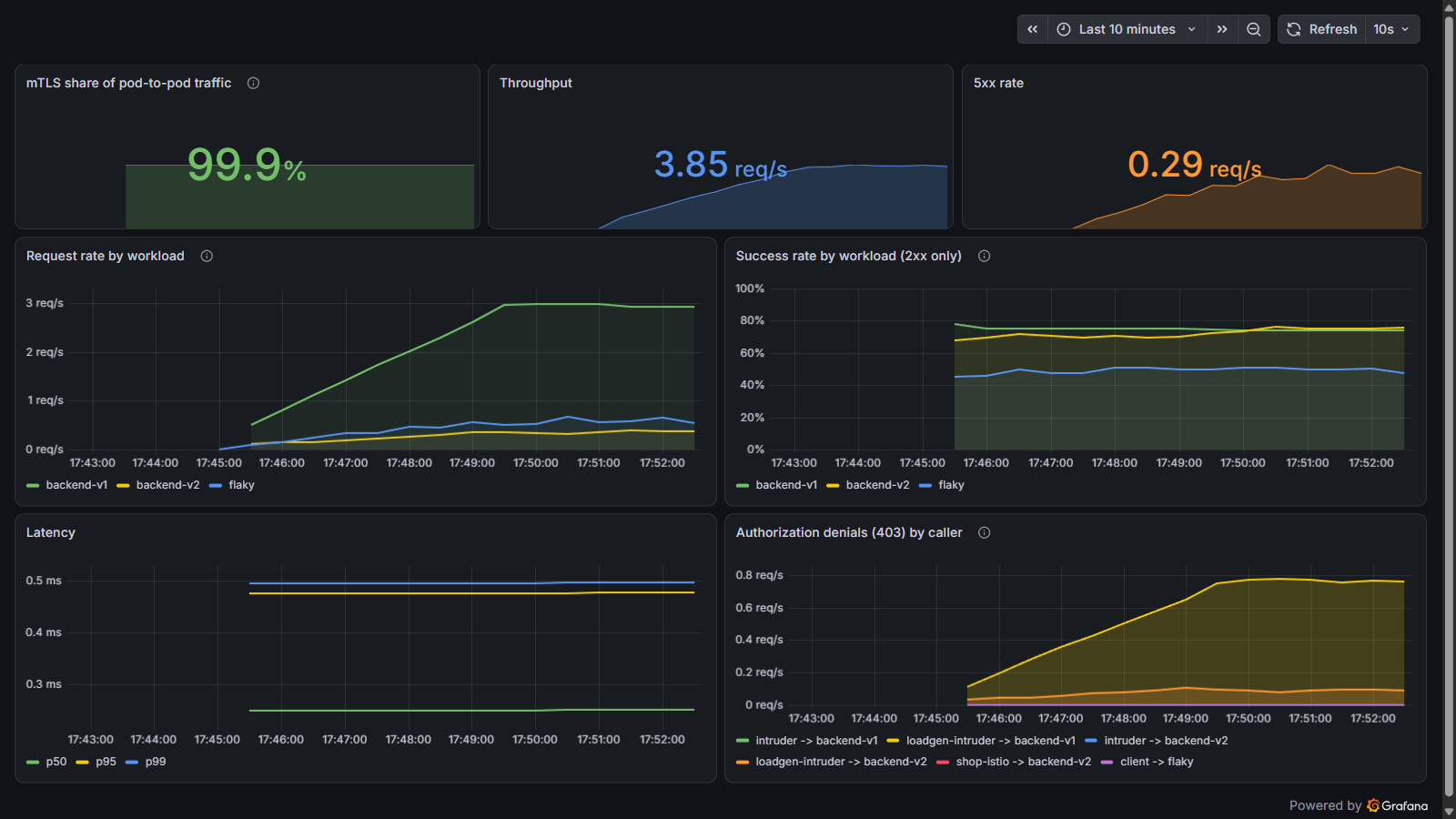Click 17:46:00 tick in Success rate chart
Image resolution: width=1456 pixels, height=819 pixels.
click(x=986, y=463)
